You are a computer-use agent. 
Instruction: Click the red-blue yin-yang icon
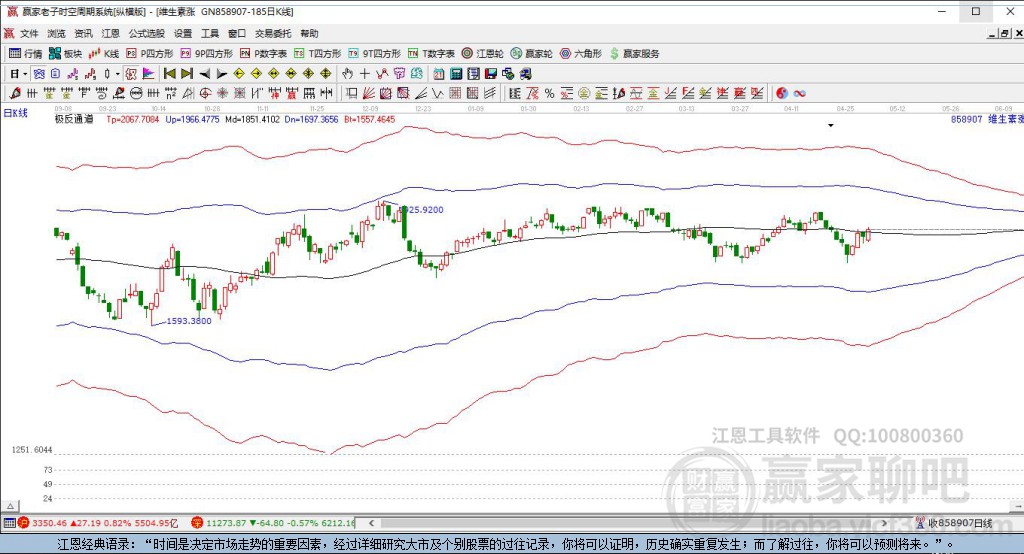[x=782, y=93]
